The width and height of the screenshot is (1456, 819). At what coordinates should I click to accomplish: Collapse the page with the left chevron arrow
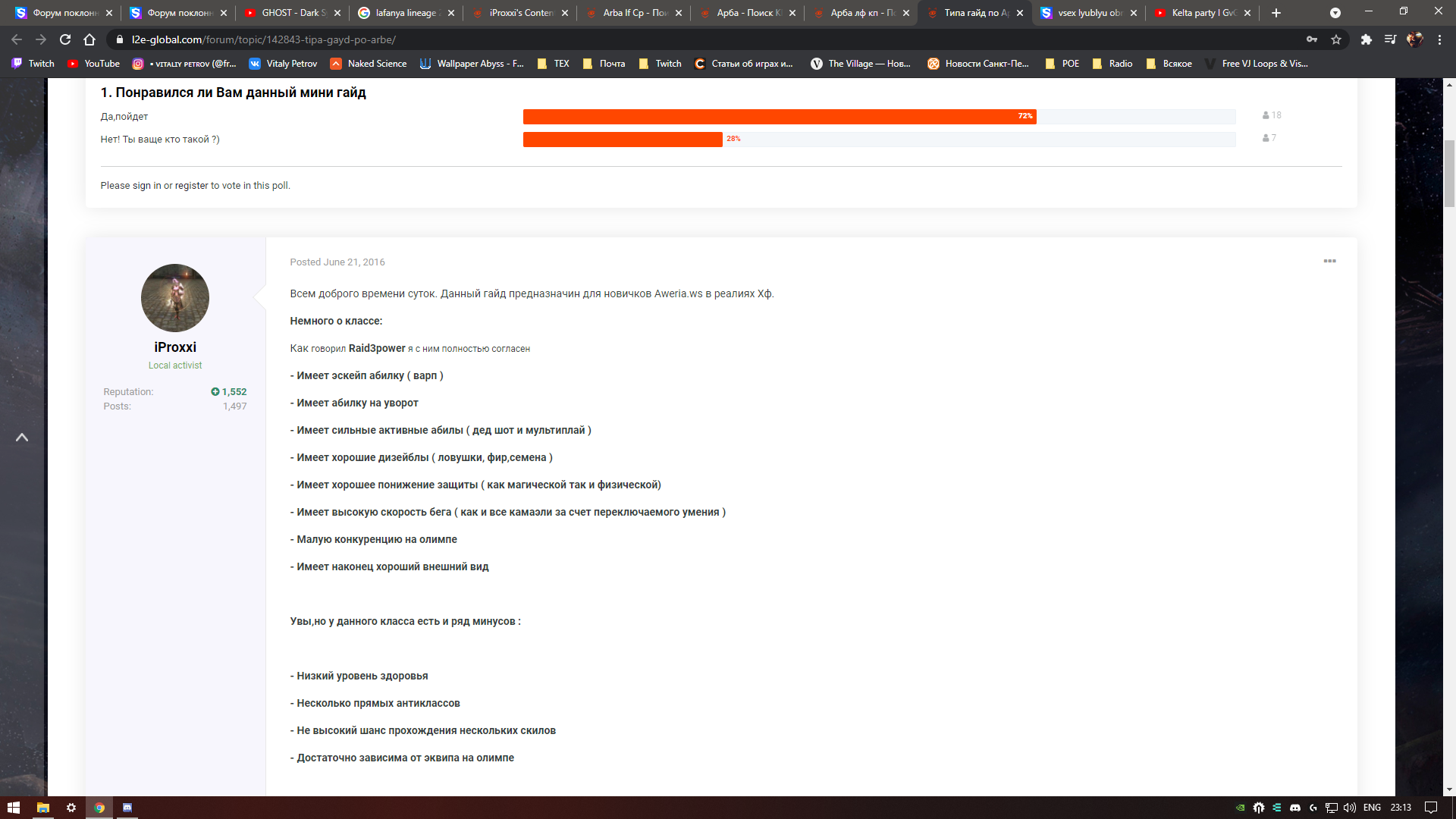22,438
